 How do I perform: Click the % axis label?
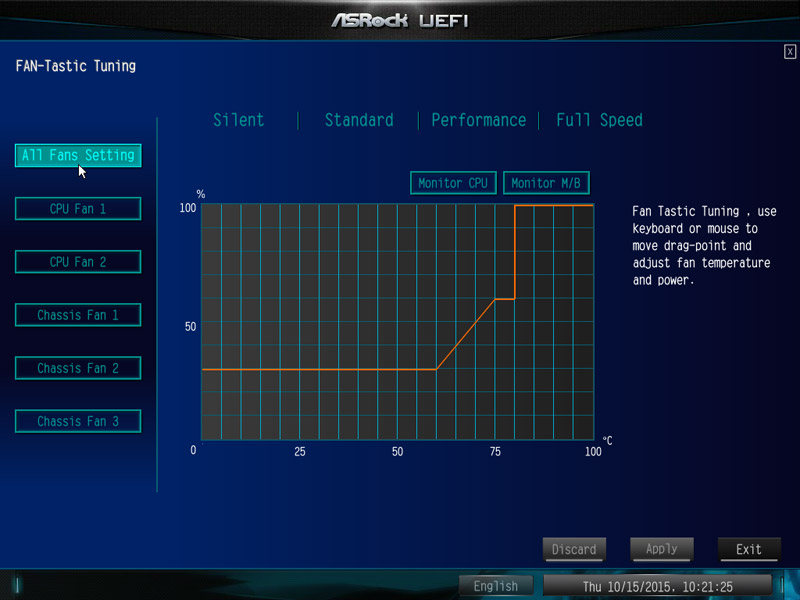coord(201,194)
